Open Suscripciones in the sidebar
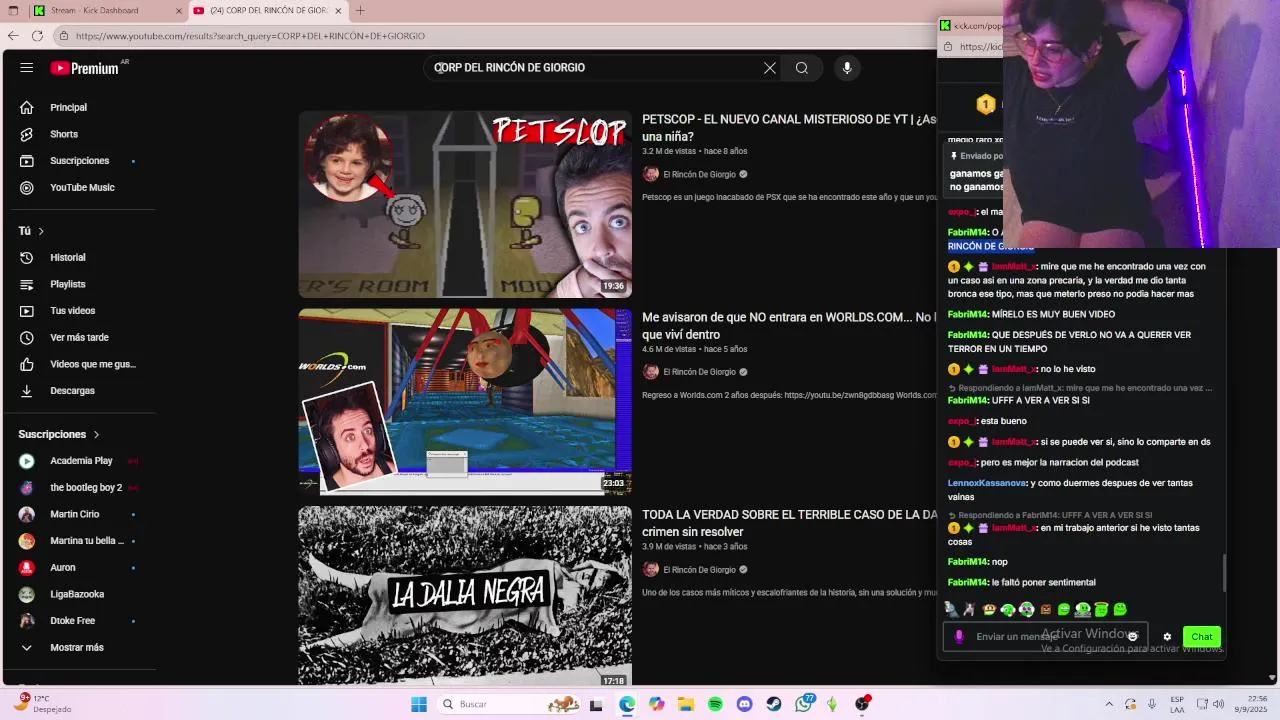 click(x=78, y=161)
